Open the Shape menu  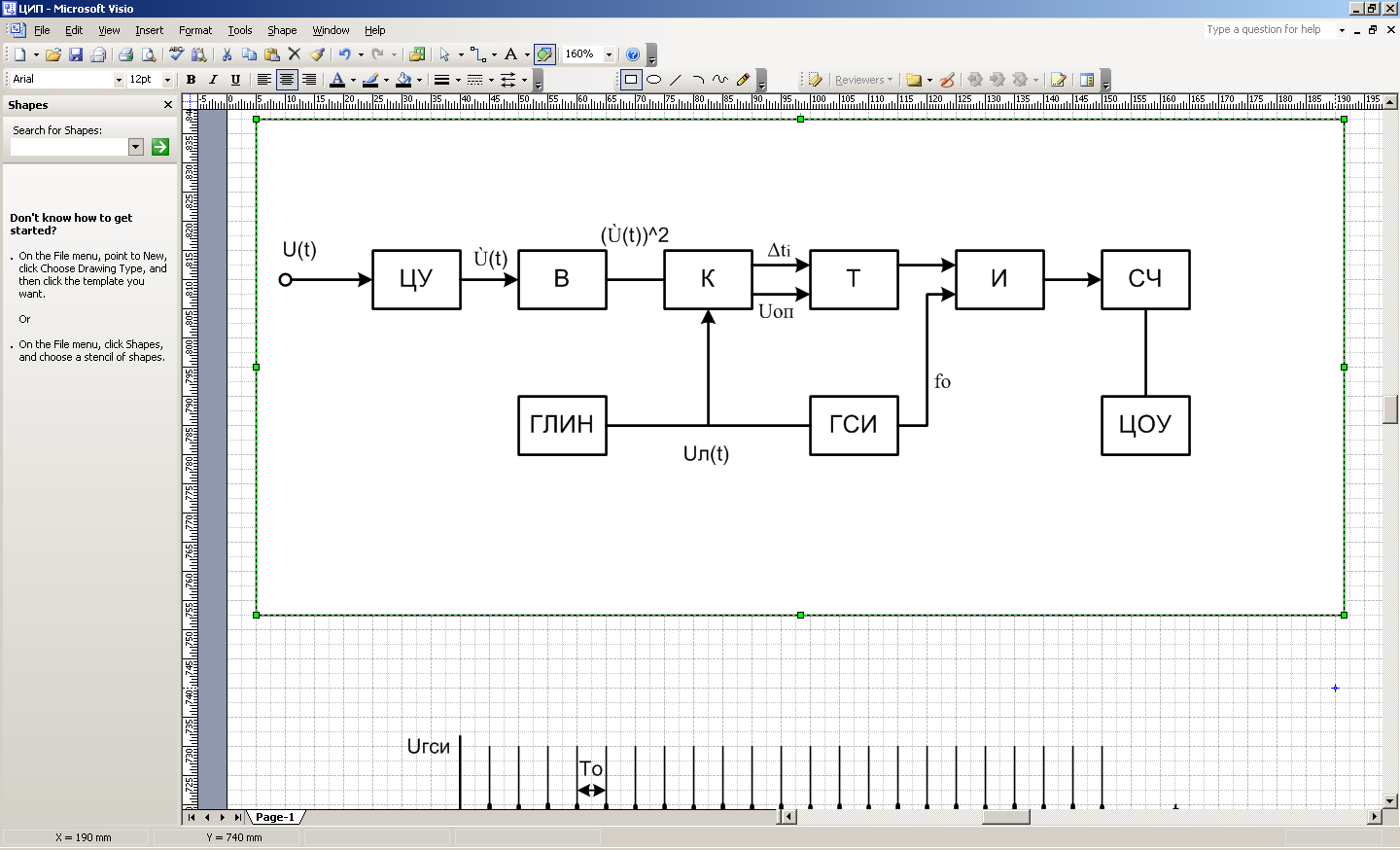click(282, 30)
